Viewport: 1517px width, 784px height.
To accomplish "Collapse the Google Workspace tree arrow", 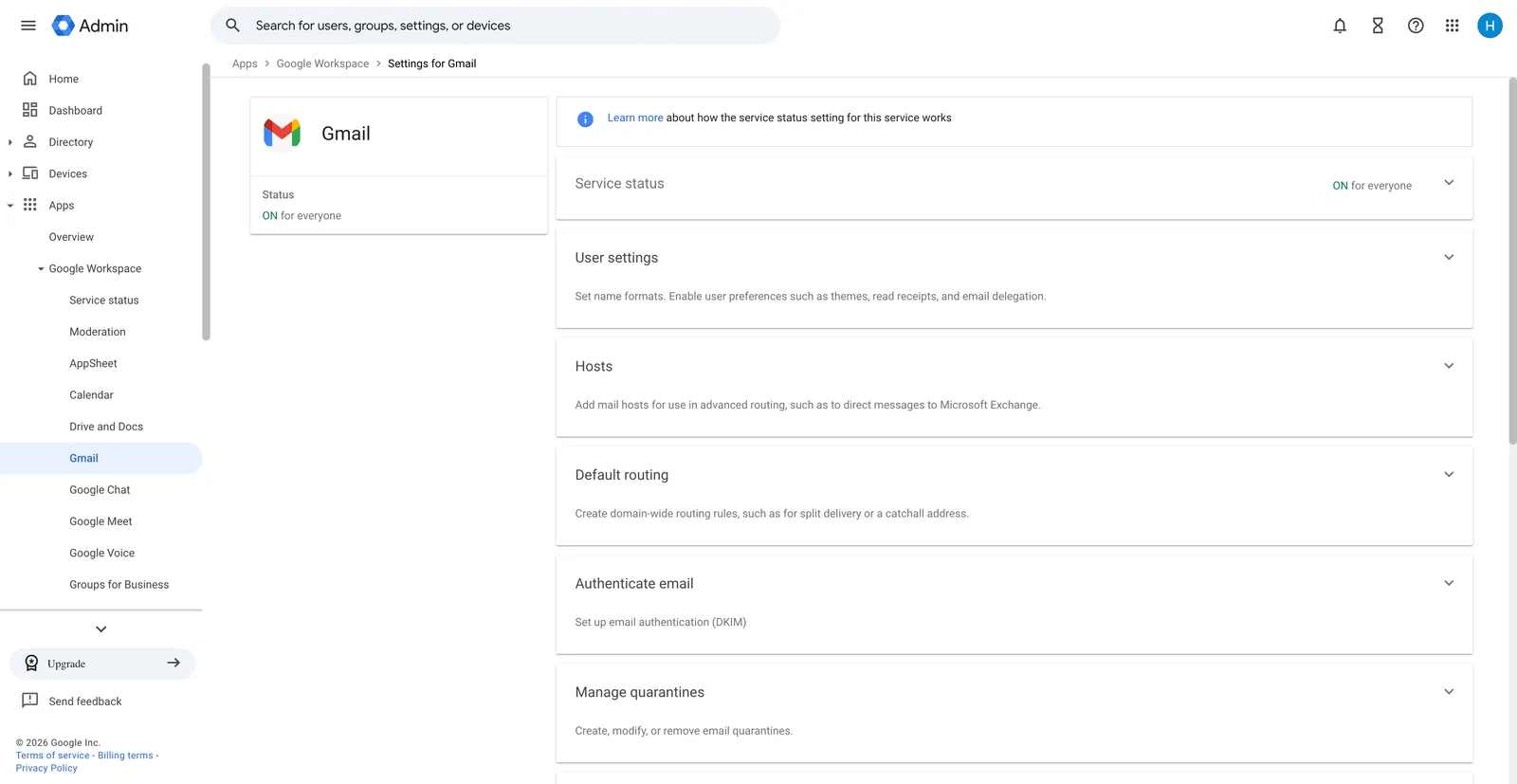I will [x=41, y=269].
